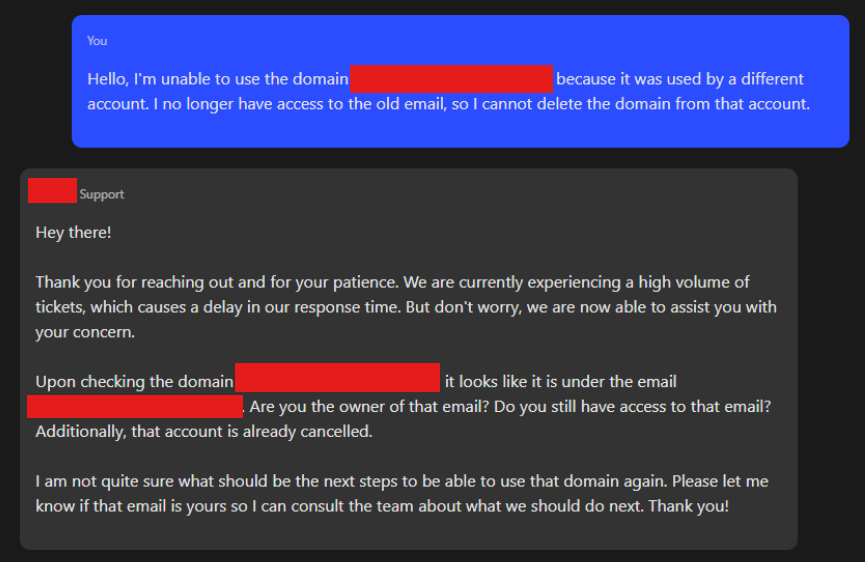Click the "Upon checking the domain" text

tap(134, 381)
